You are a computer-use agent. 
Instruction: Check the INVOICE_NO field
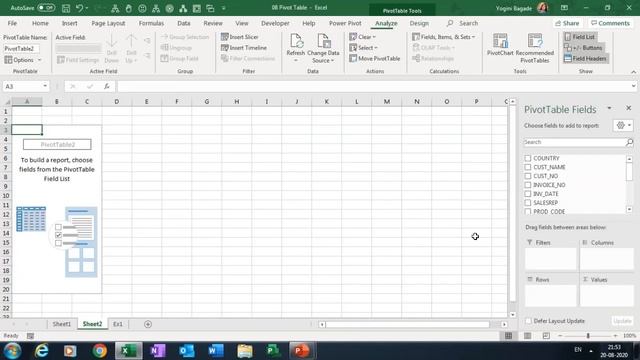528,185
